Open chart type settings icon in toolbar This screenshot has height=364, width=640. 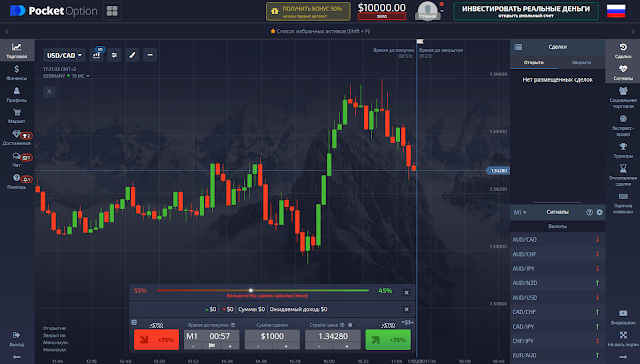pos(97,55)
